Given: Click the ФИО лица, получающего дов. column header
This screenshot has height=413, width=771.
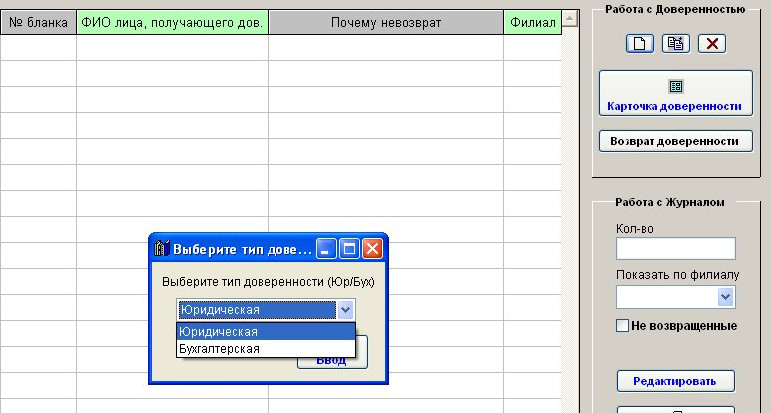Looking at the screenshot, I should (x=172, y=23).
